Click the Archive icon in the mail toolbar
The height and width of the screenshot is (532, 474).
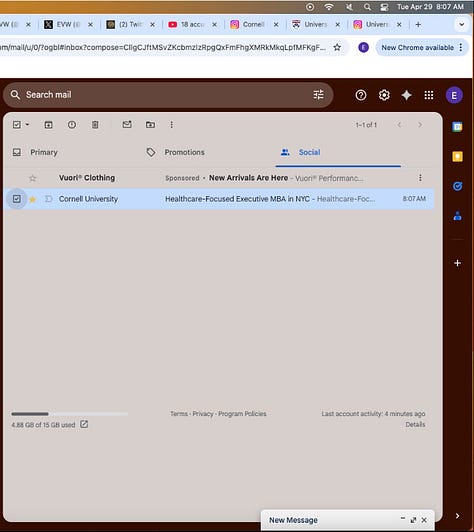click(x=49, y=125)
